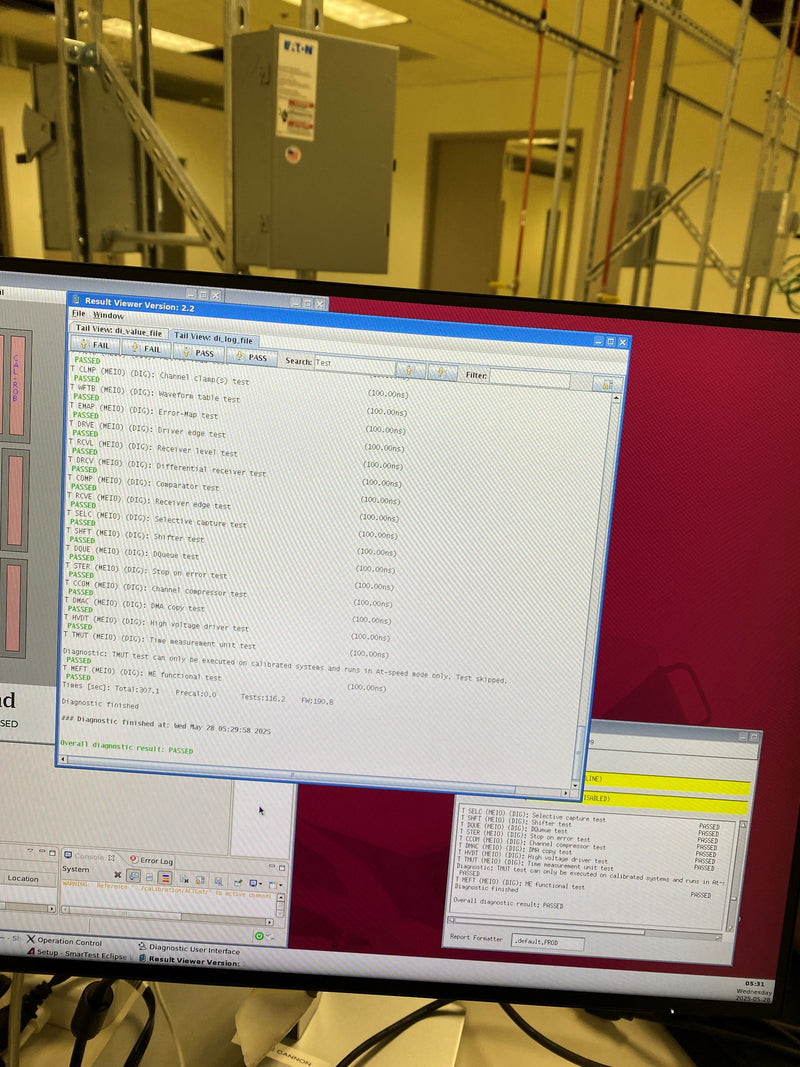Jump to previous FAIL result button

pyautogui.click(x=94, y=346)
